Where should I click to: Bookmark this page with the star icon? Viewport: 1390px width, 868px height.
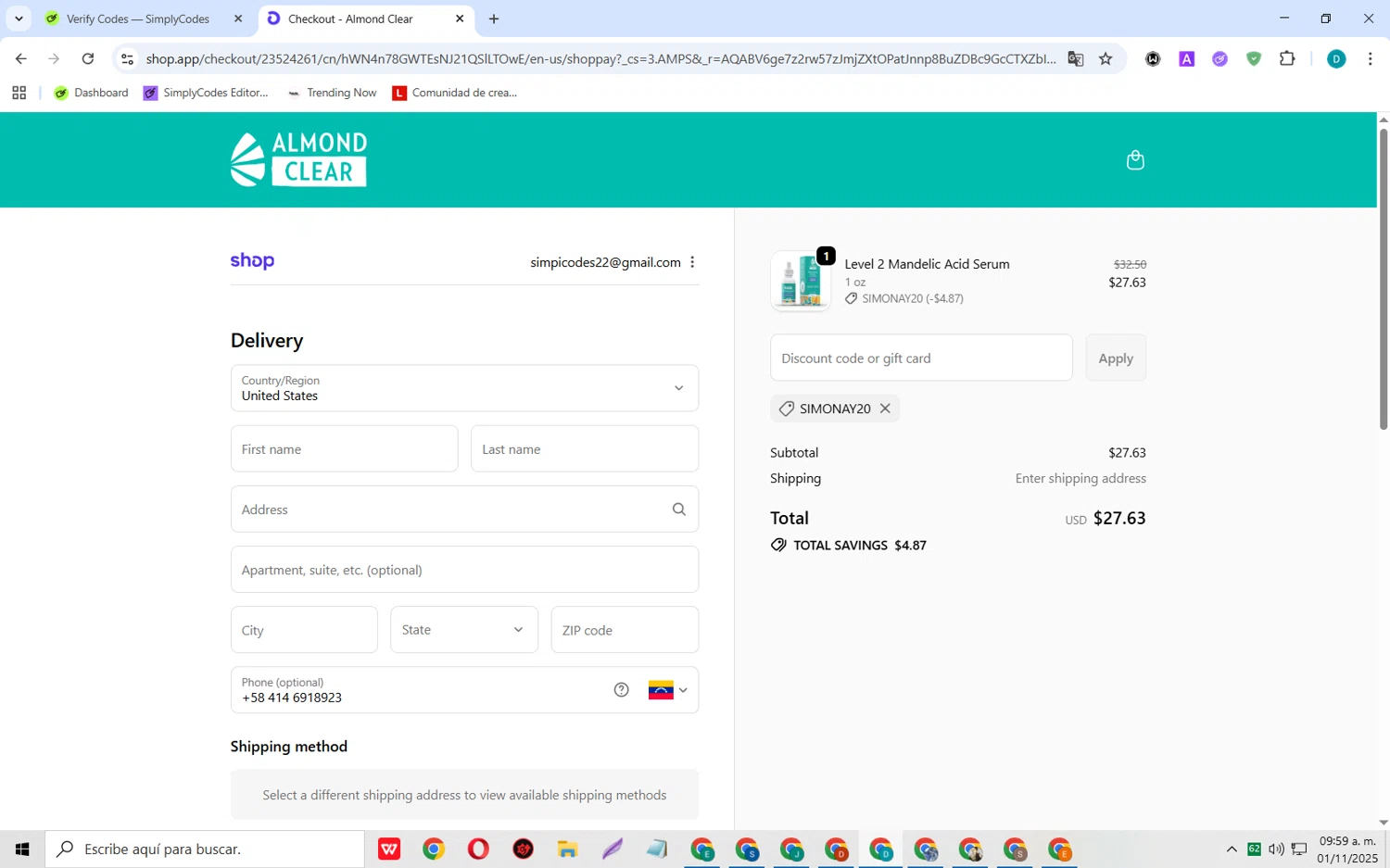pos(1106,58)
